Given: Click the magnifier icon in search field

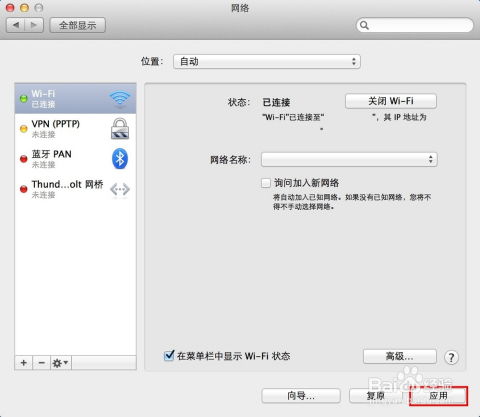Looking at the screenshot, I should (x=364, y=25).
